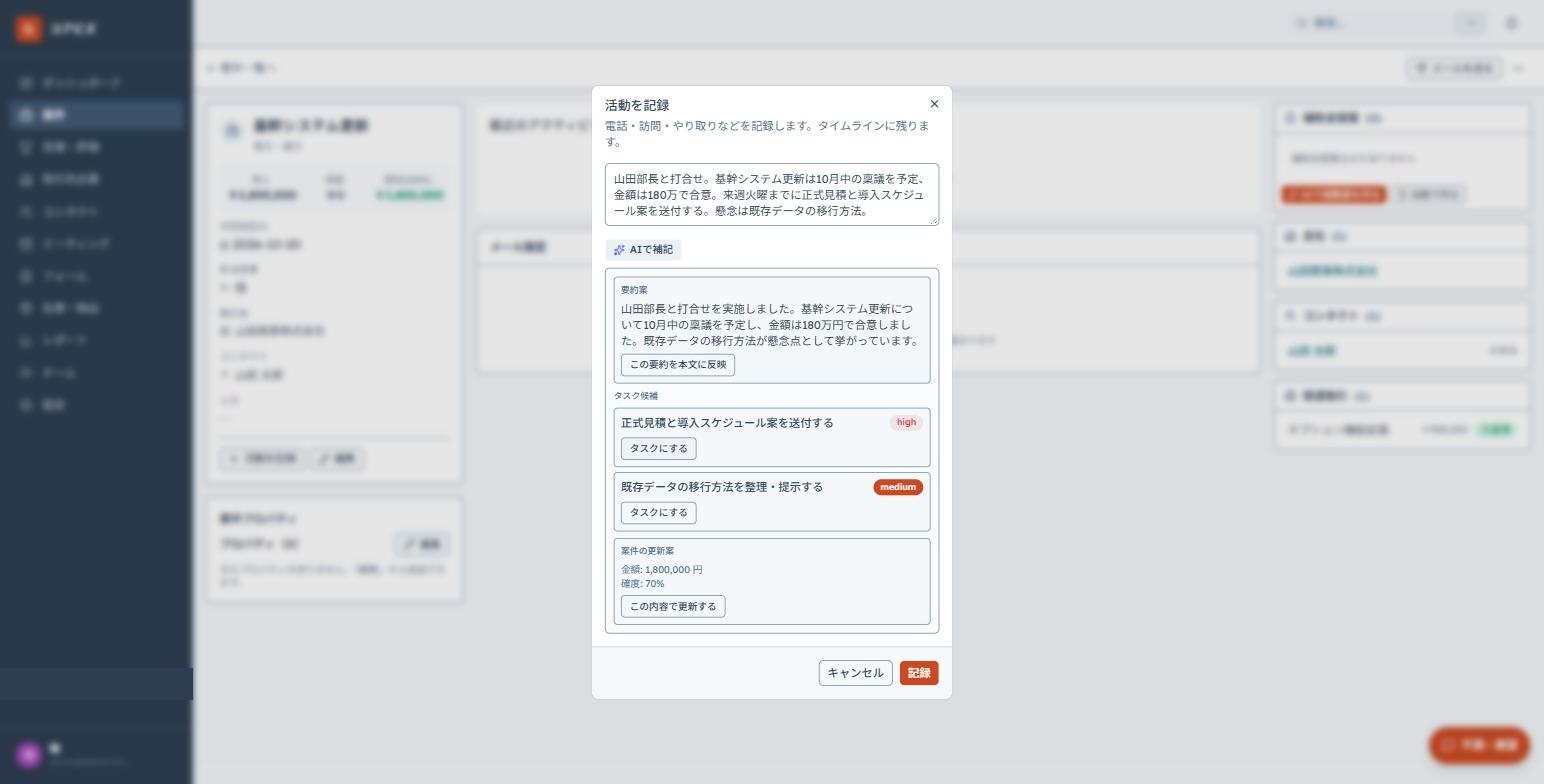Click the 活動を記録 dialog title

[637, 105]
